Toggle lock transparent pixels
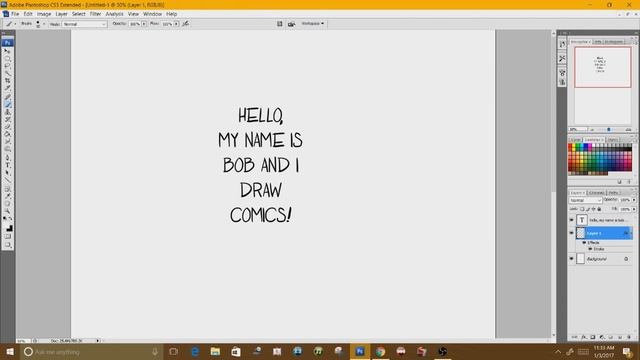The width and height of the screenshot is (640, 360). [582, 209]
